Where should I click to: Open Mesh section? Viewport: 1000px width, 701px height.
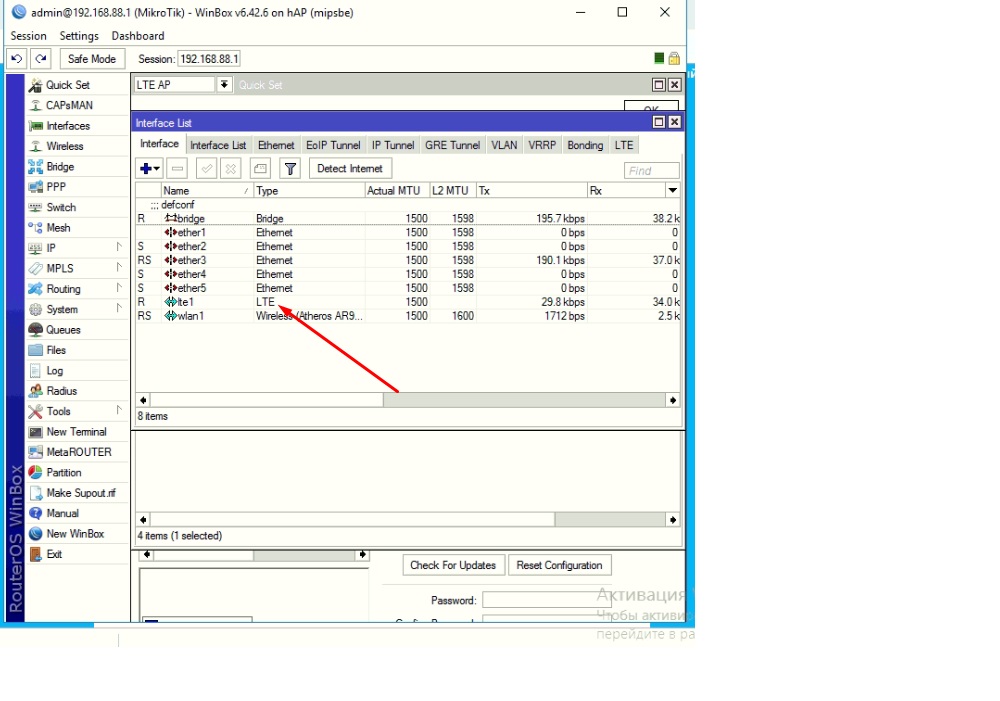tap(58, 228)
